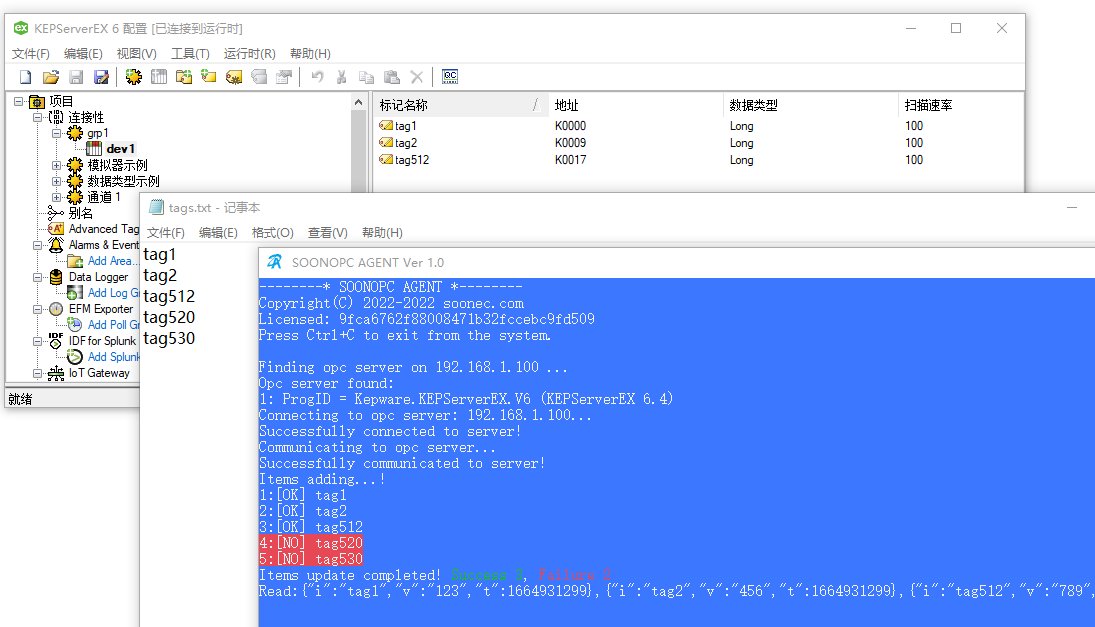Select 别名 item in the tree
Image resolution: width=1095 pixels, height=627 pixels.
(x=80, y=213)
